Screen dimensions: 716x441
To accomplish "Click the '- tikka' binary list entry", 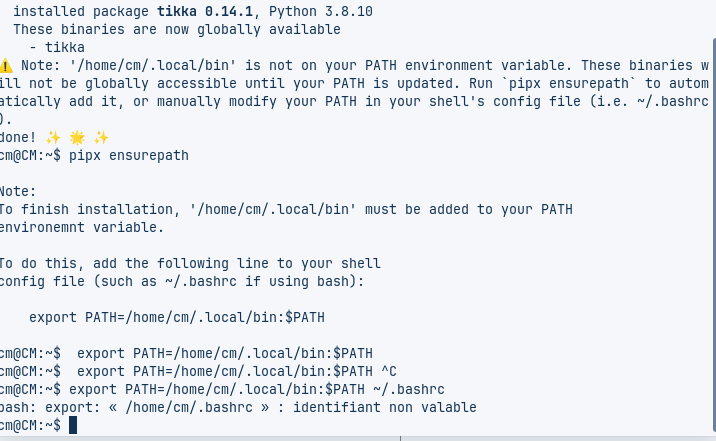I will pyautogui.click(x=57, y=47).
